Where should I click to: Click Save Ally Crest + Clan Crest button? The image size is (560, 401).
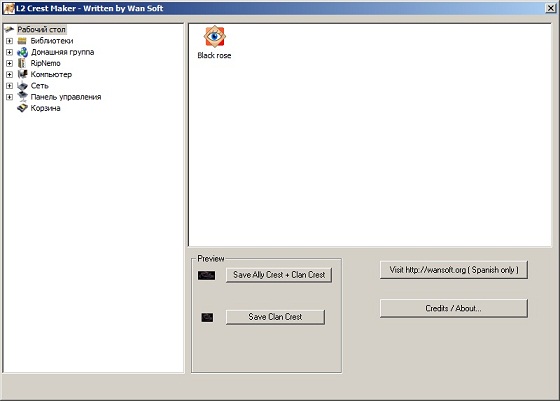(279, 275)
